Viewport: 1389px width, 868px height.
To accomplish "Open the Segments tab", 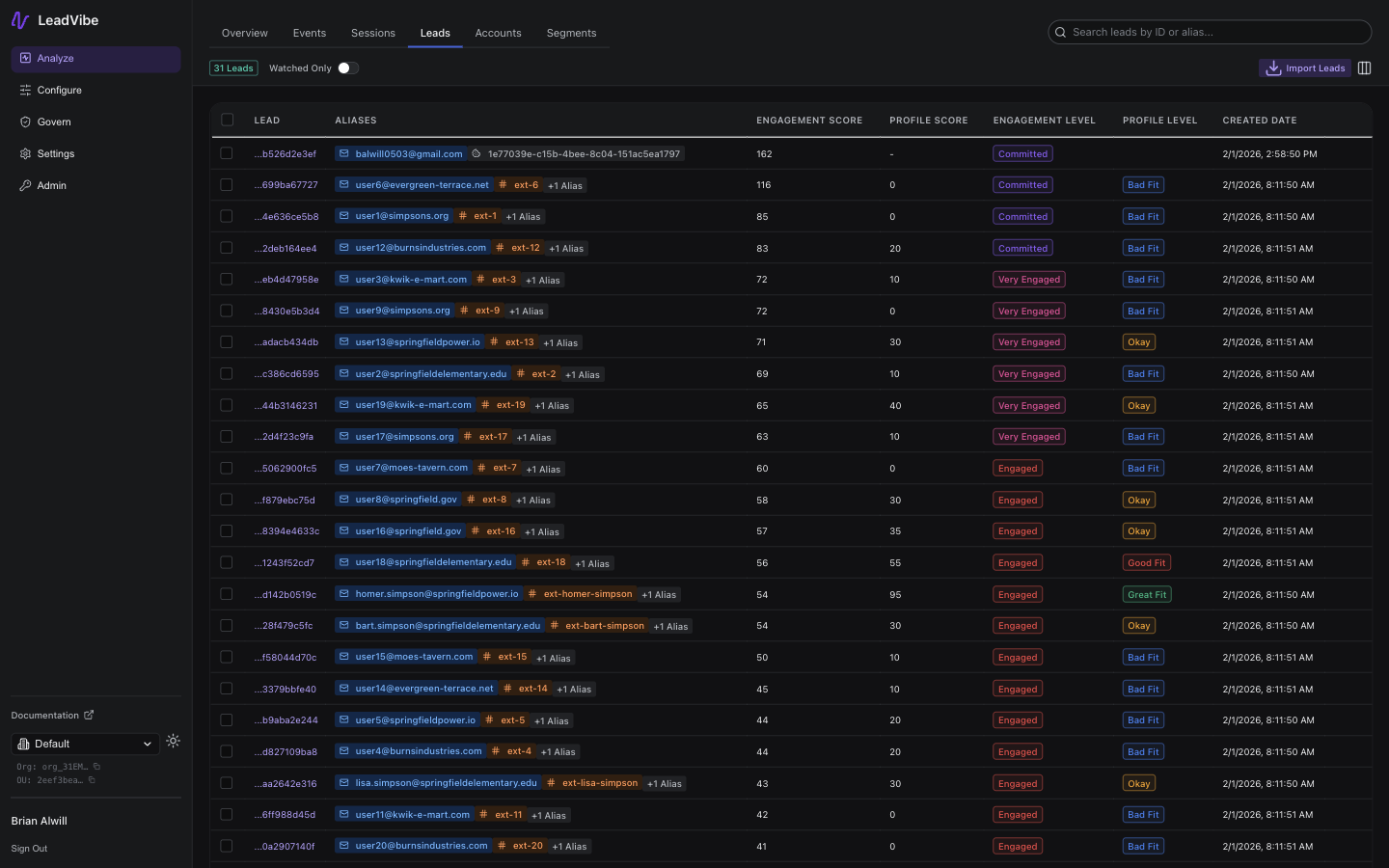I will tap(571, 33).
